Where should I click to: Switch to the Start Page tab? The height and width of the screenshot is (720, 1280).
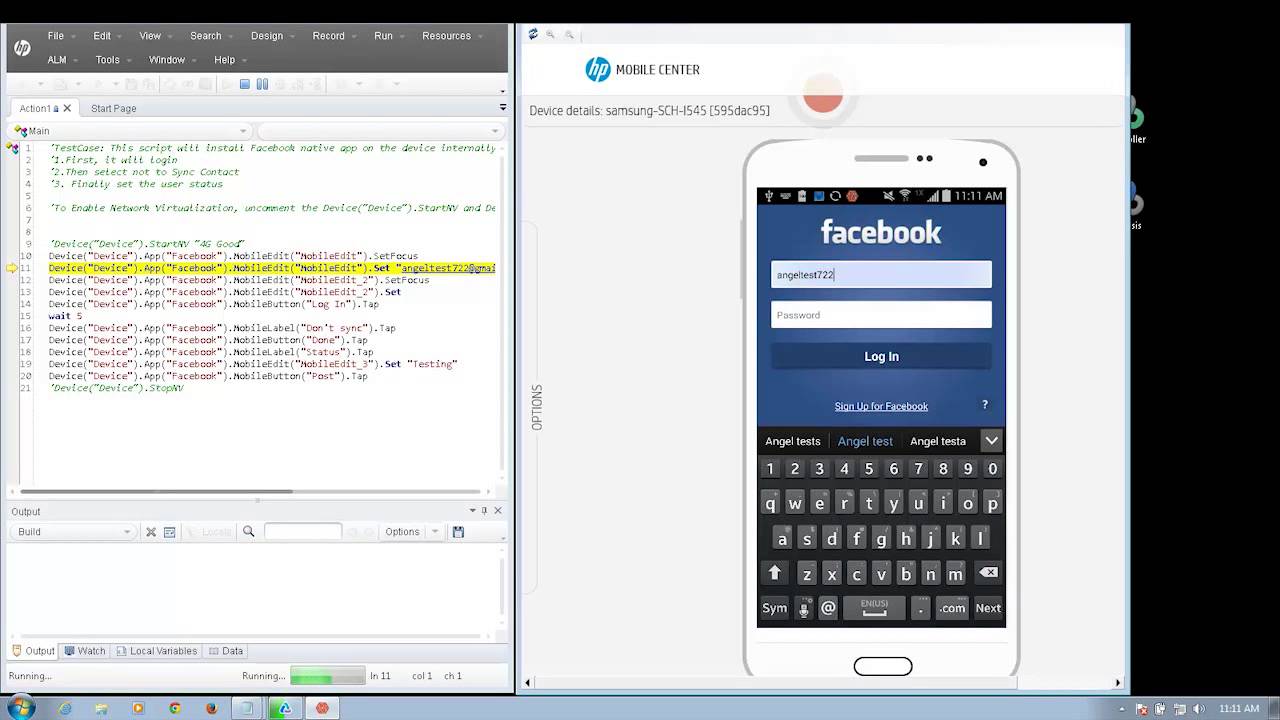pos(113,108)
